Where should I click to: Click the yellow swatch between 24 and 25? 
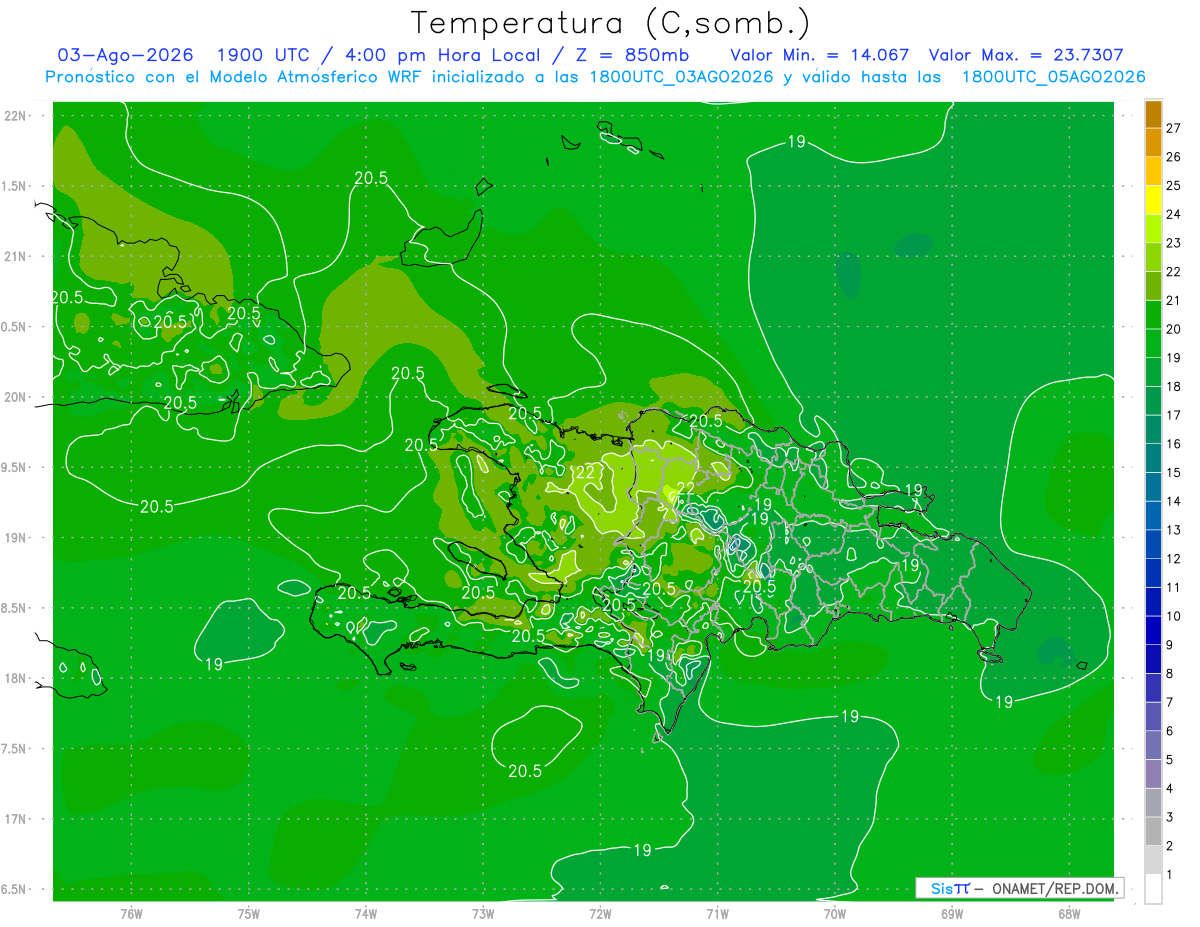(1153, 200)
